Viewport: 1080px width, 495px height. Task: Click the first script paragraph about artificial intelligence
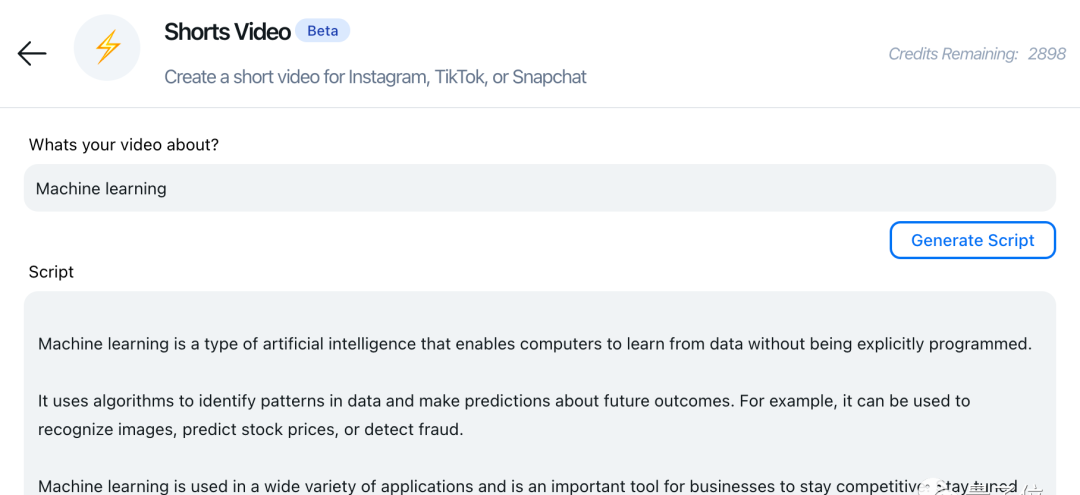535,344
